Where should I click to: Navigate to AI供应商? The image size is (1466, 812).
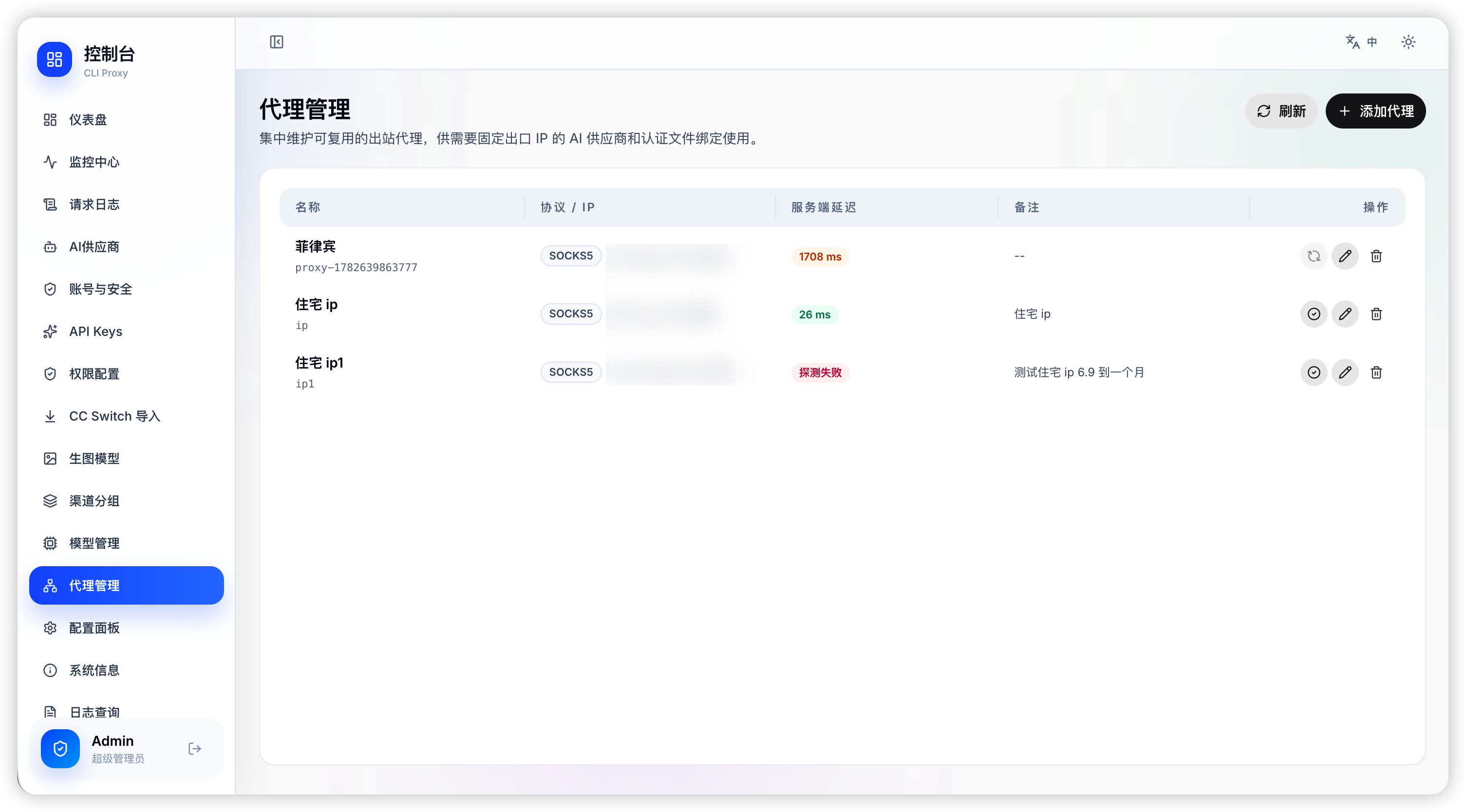(x=126, y=247)
